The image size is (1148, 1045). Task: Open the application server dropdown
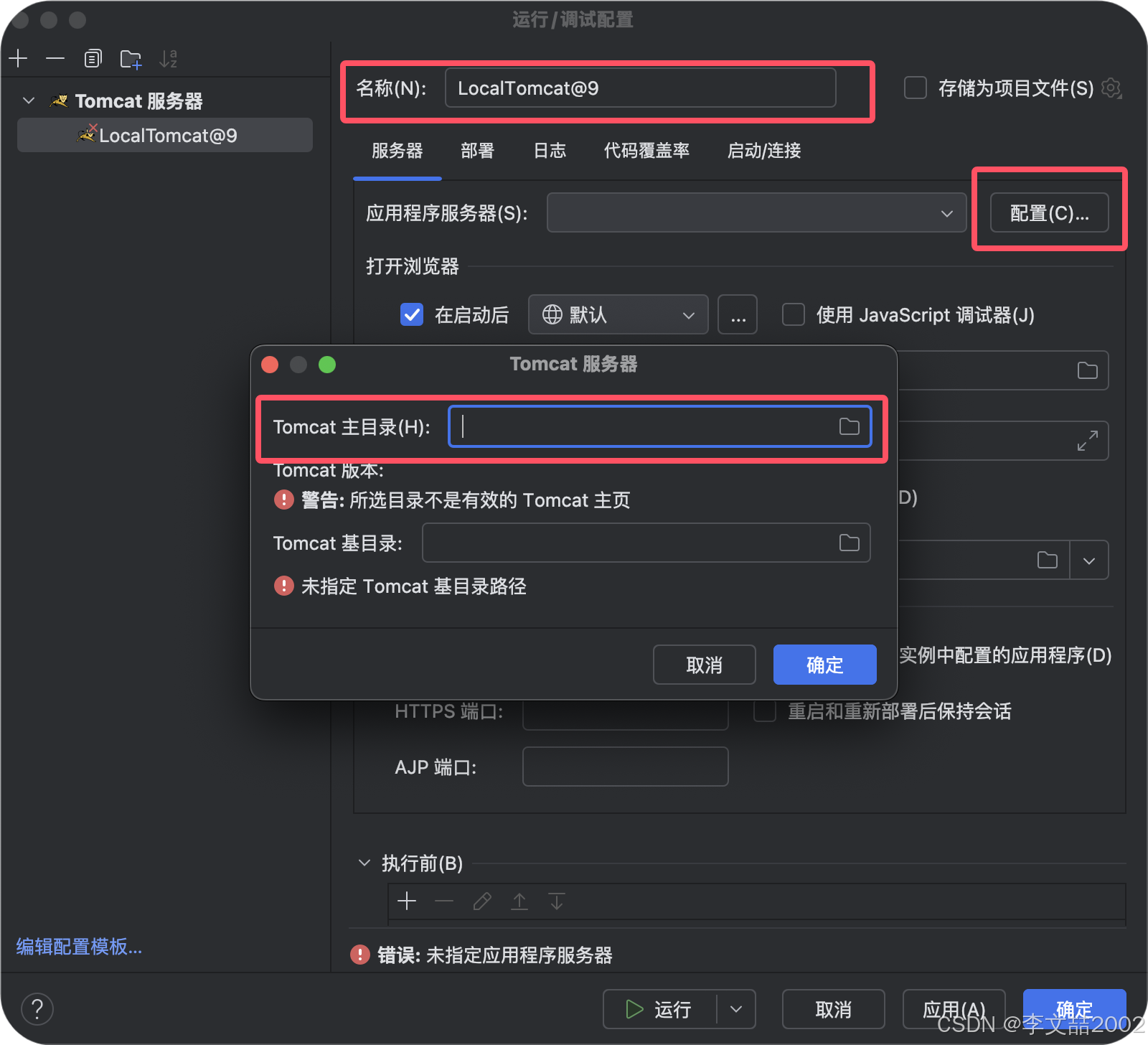[x=756, y=213]
